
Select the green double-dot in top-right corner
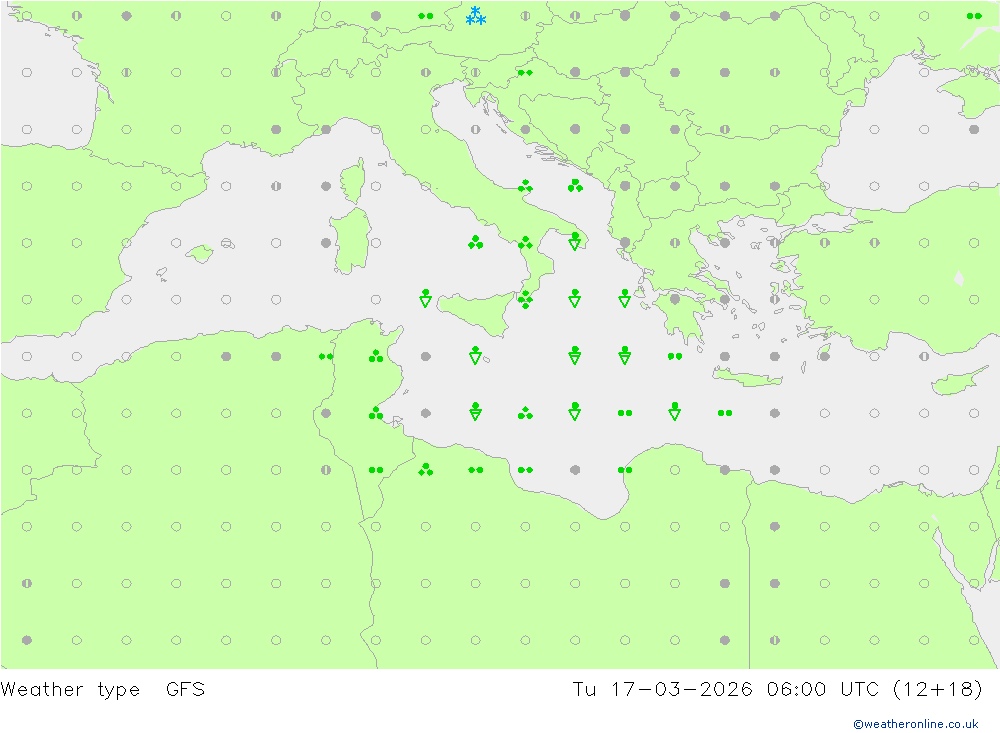click(x=974, y=16)
